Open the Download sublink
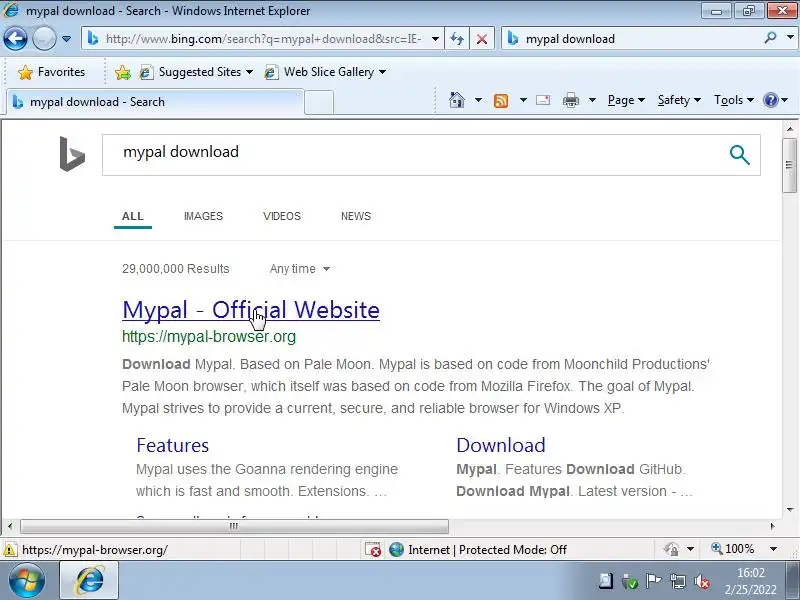The width and height of the screenshot is (800, 600). (501, 445)
